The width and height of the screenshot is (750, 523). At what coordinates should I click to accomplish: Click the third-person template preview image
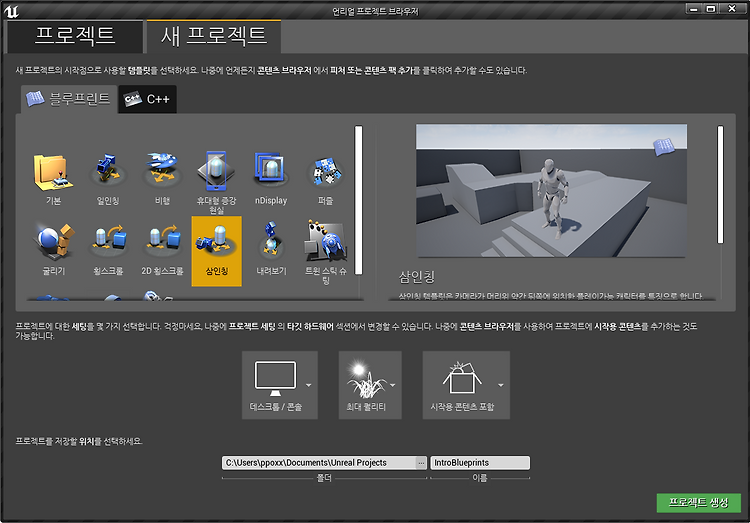click(551, 191)
